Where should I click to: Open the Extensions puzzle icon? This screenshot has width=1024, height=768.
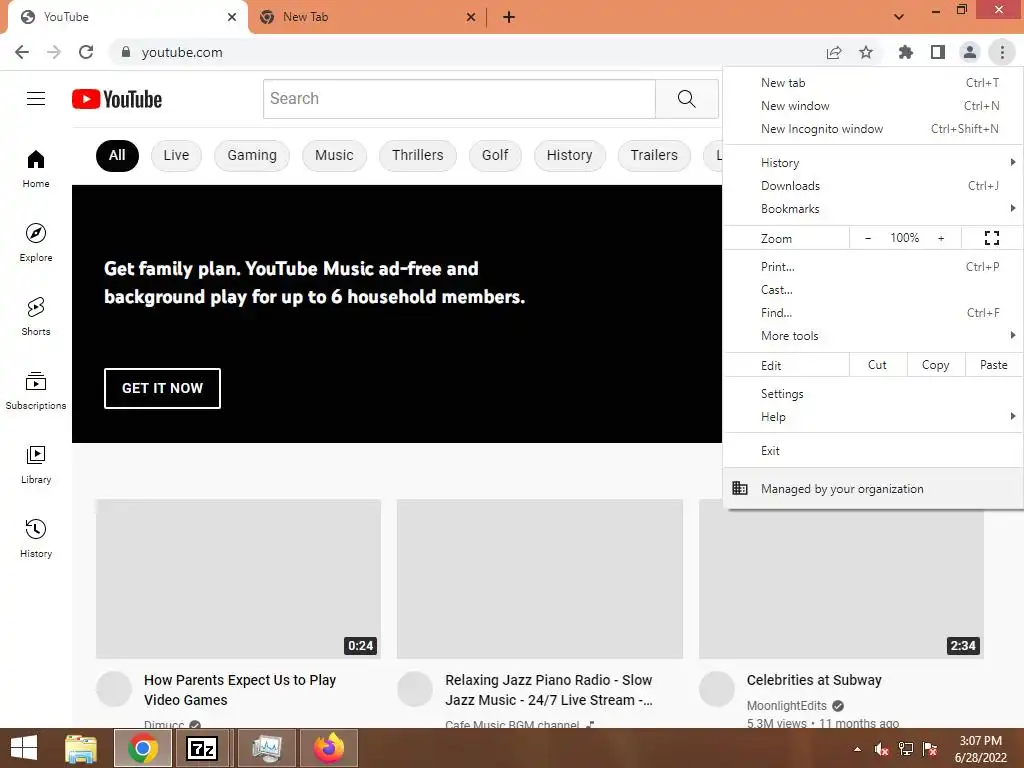point(905,52)
